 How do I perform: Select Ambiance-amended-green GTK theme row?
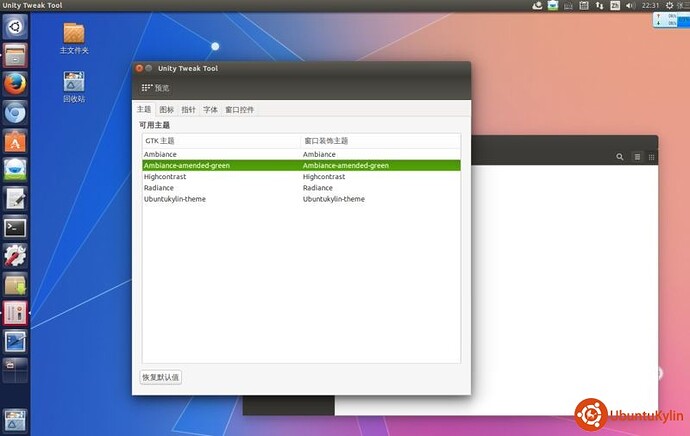click(187, 165)
